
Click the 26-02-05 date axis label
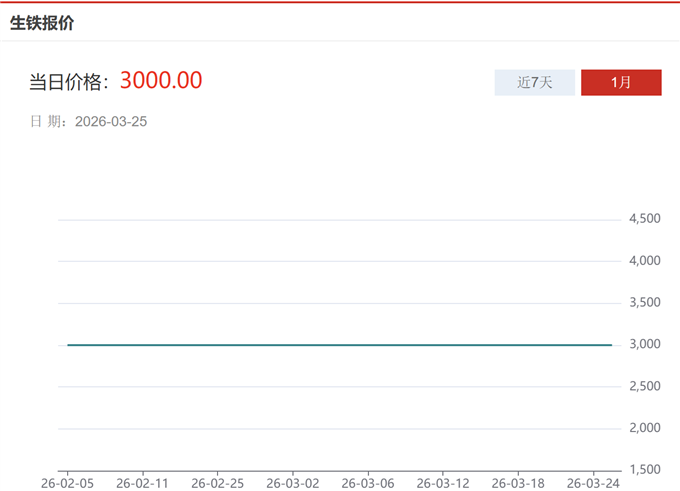[x=68, y=483]
